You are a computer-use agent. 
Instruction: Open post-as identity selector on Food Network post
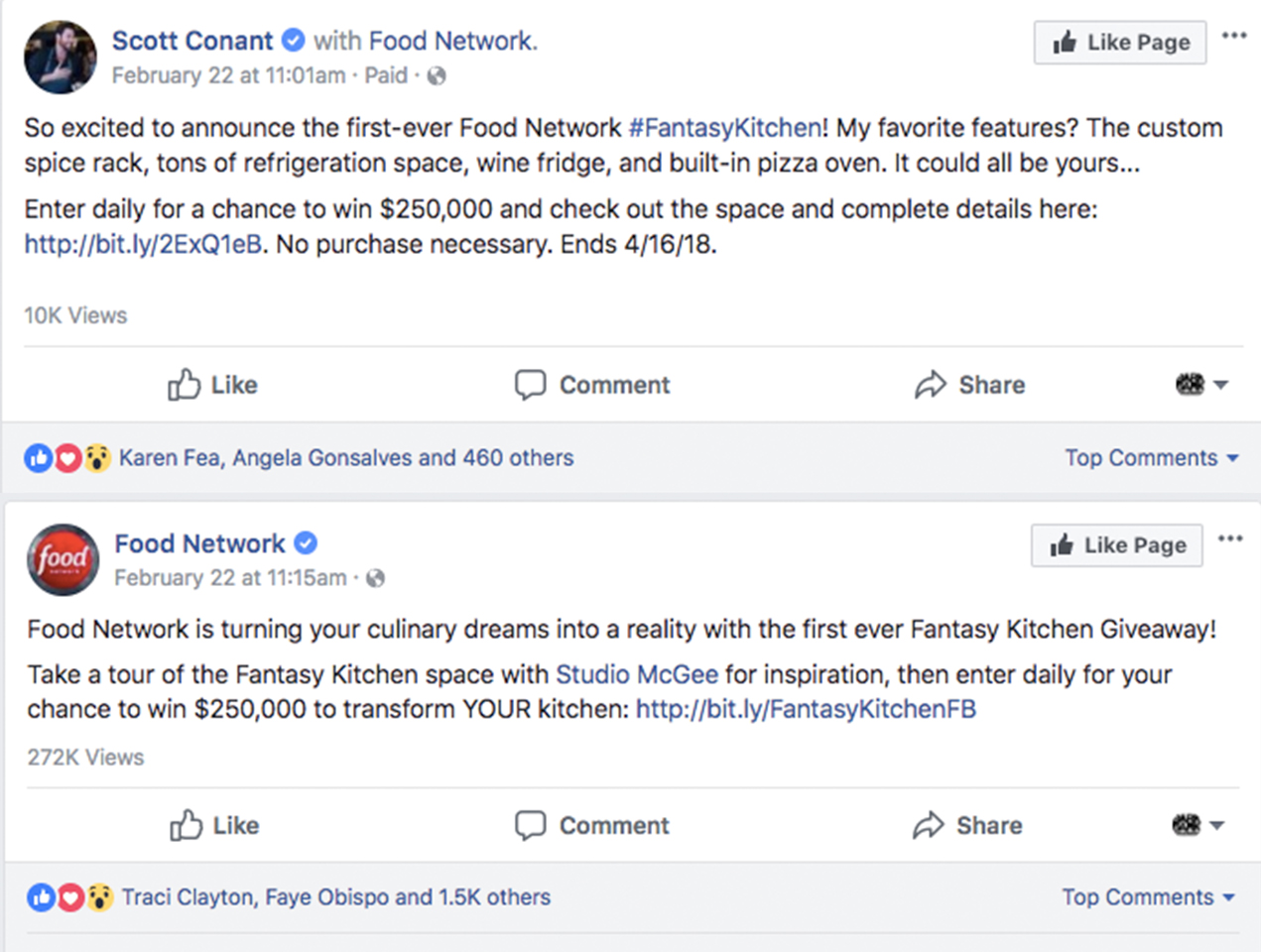[1198, 825]
